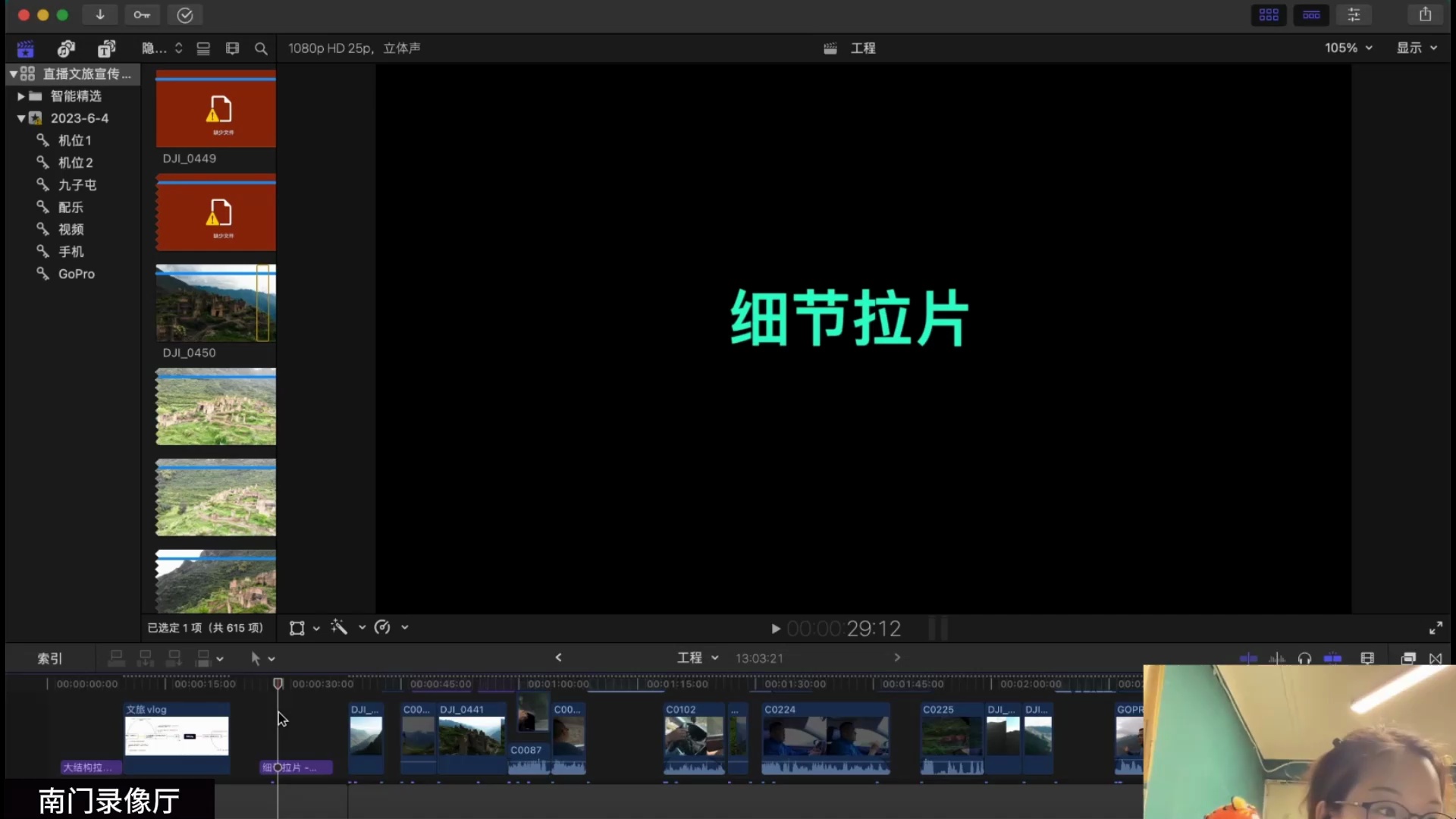Viewport: 1456px width, 819px height.
Task: Toggle timeline snapping
Action: (1332, 658)
